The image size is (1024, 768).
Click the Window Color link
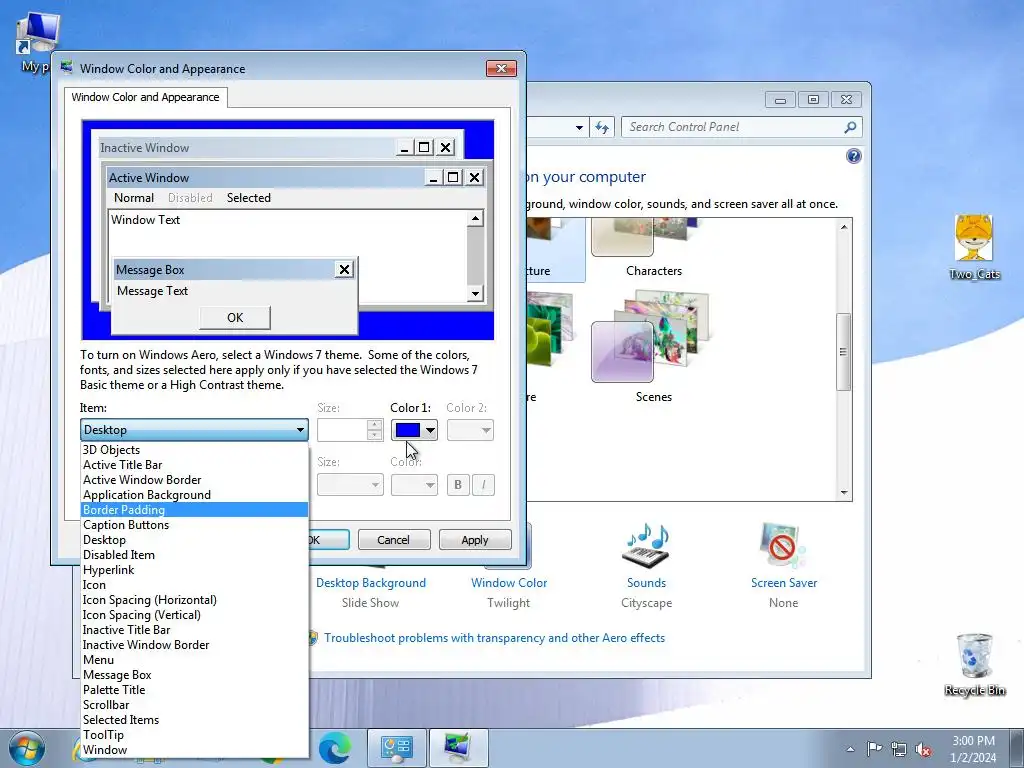[x=509, y=583]
